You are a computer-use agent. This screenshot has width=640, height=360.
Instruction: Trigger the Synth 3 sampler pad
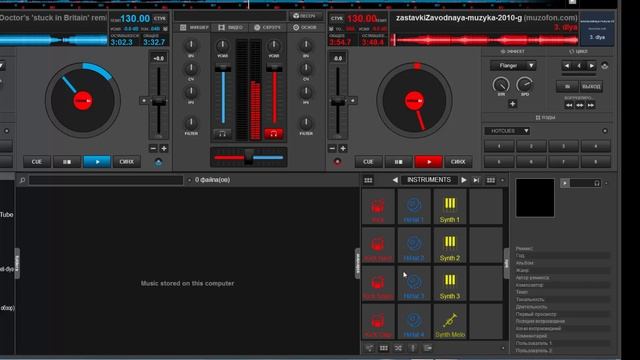pyautogui.click(x=450, y=284)
